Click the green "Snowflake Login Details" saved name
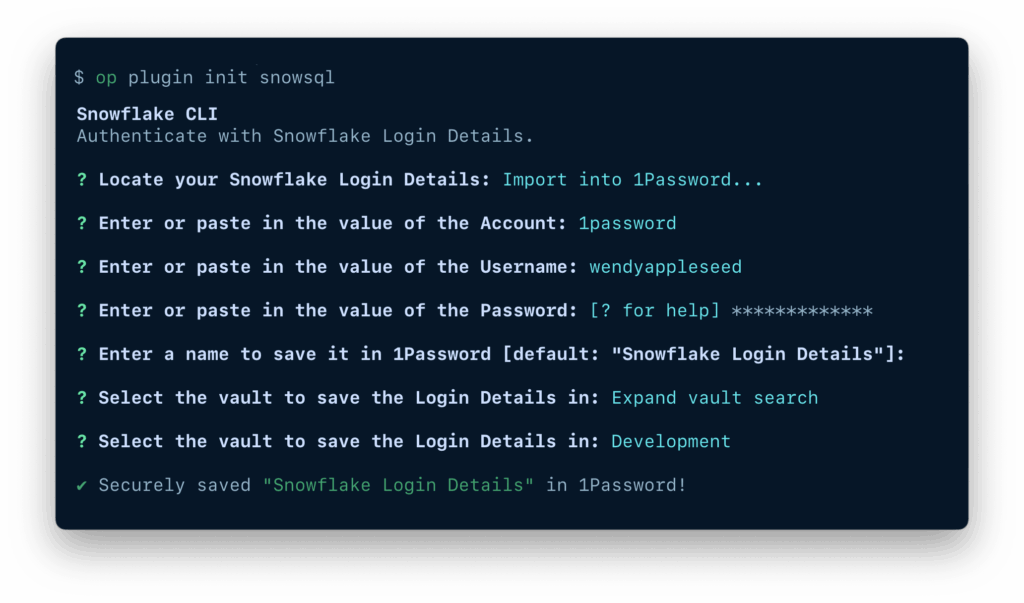Image resolution: width=1024 pixels, height=603 pixels. (398, 485)
